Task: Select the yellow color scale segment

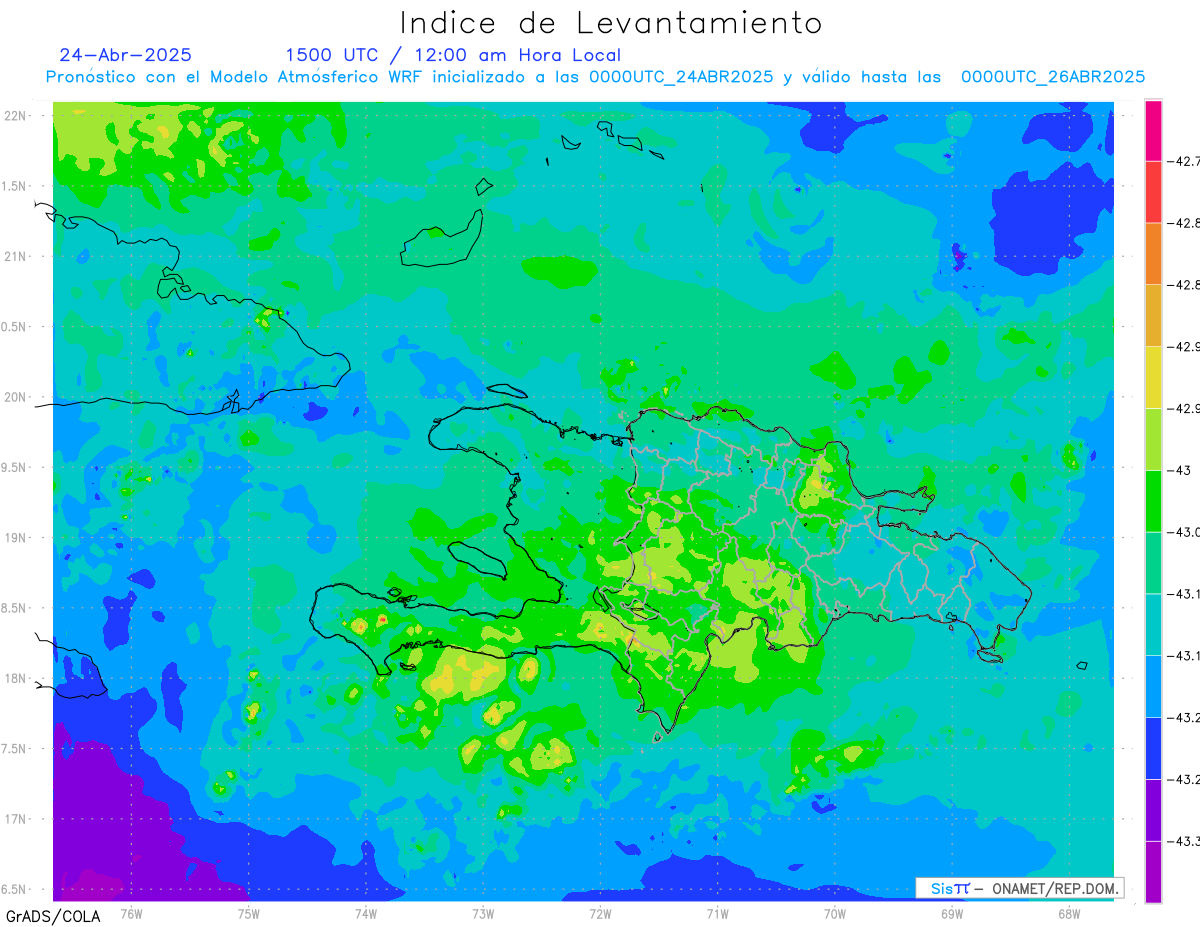Action: click(1153, 378)
